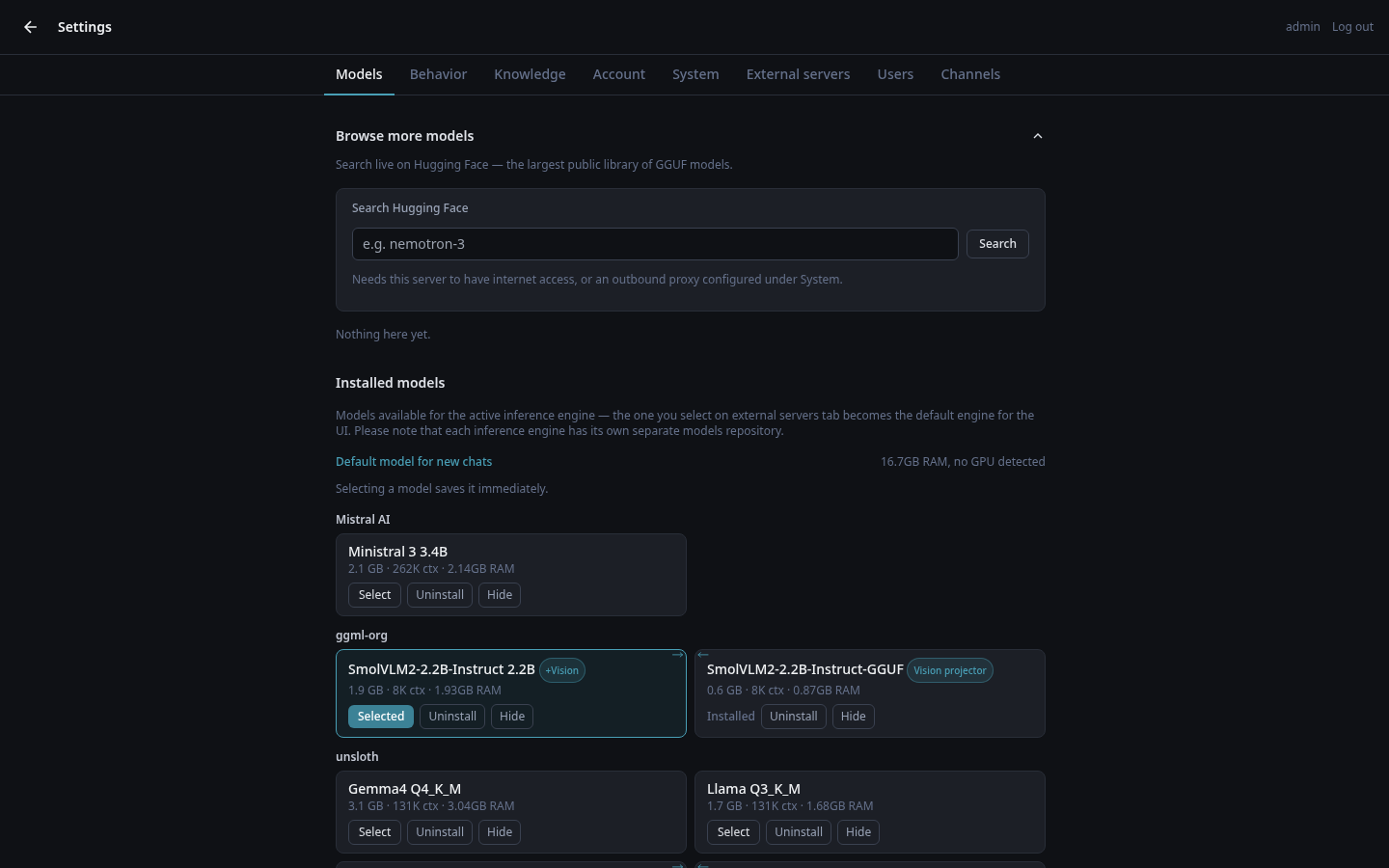Collapse the Browse more models section
This screenshot has height=868, width=1389.
pos(1038,136)
